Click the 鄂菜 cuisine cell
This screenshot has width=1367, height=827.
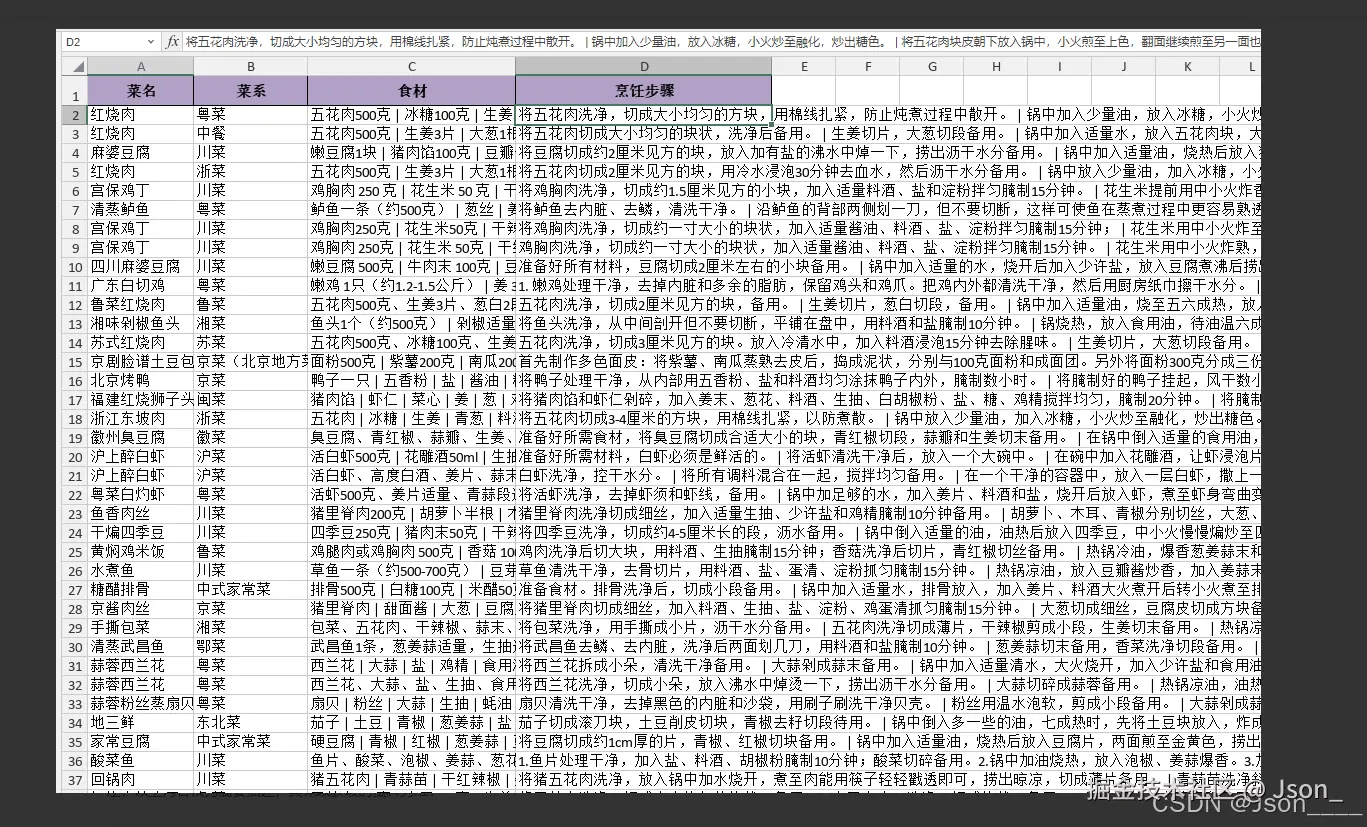tap(251, 646)
